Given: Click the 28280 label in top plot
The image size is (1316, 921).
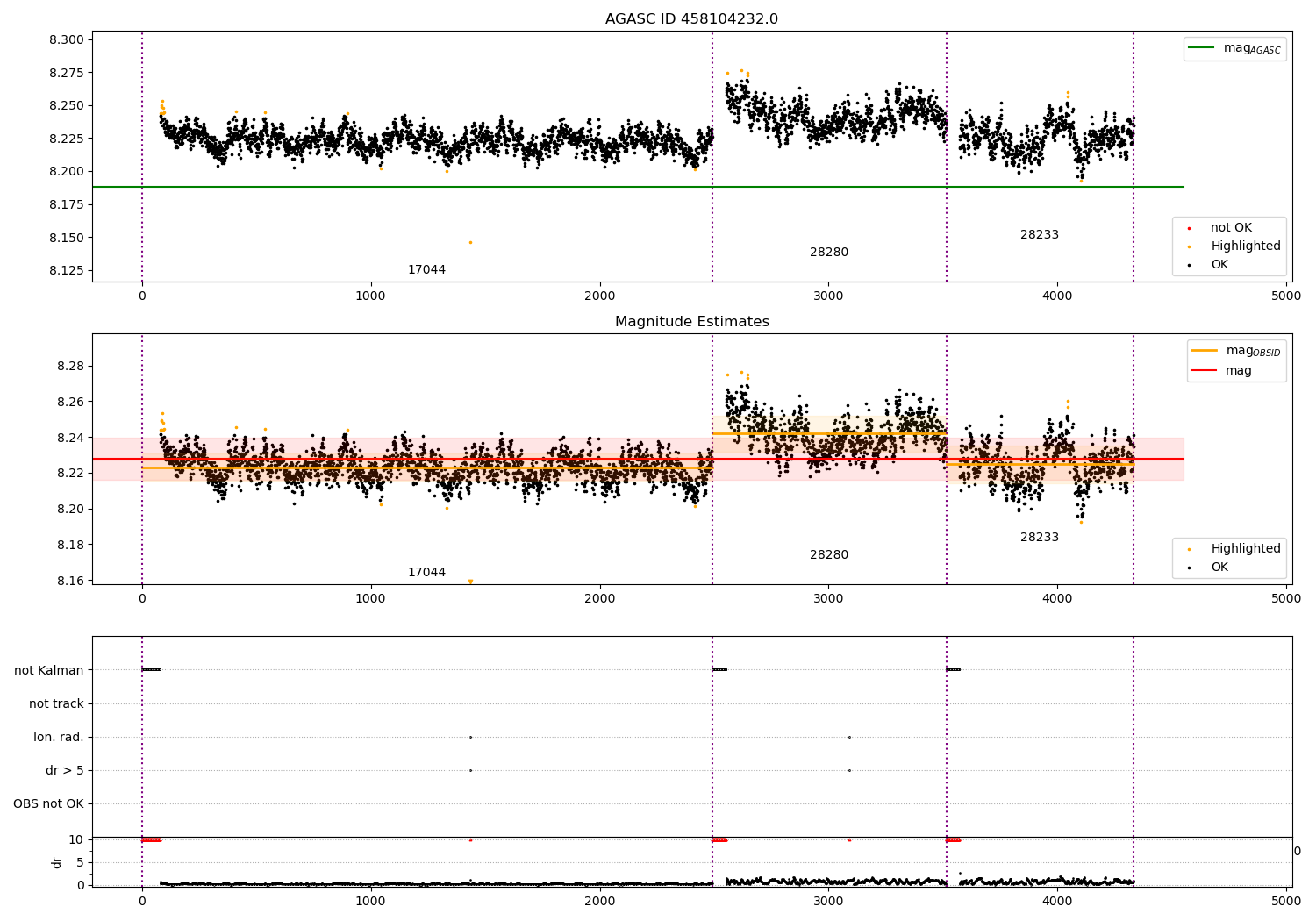Looking at the screenshot, I should click(829, 253).
